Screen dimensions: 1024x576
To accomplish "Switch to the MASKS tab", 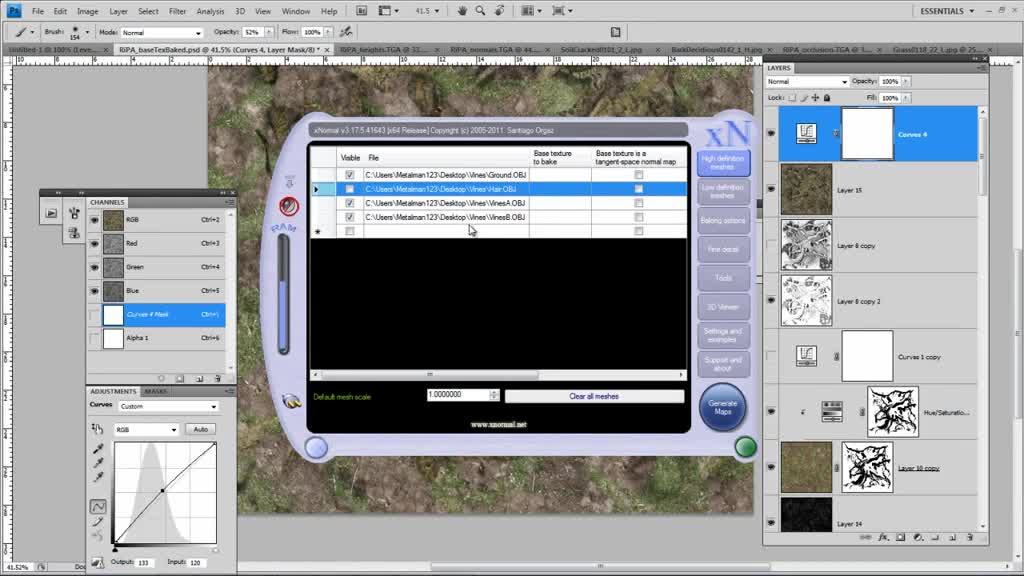I will click(x=155, y=391).
